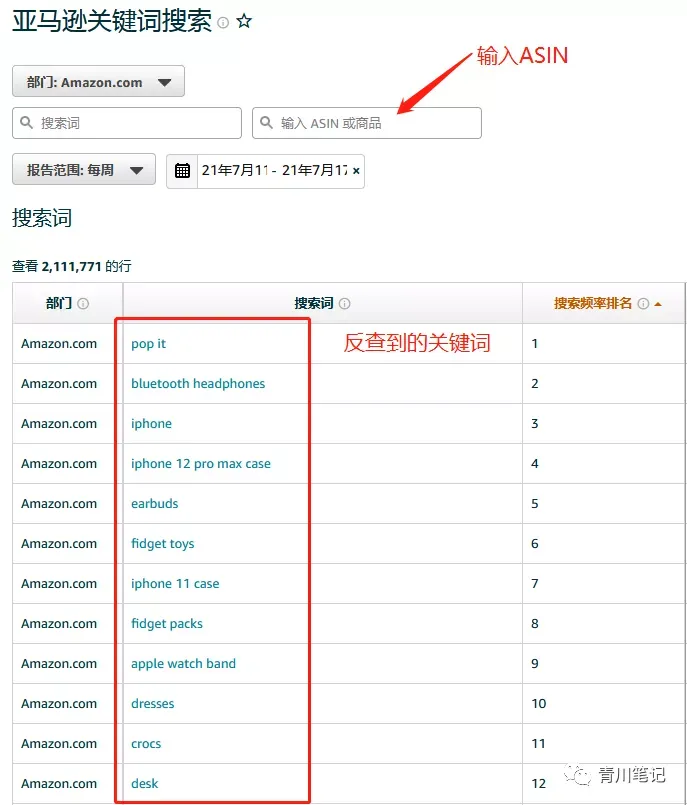The image size is (687, 805).
Task: Open the 报告范围: 每周 dropdown
Action: 84,169
